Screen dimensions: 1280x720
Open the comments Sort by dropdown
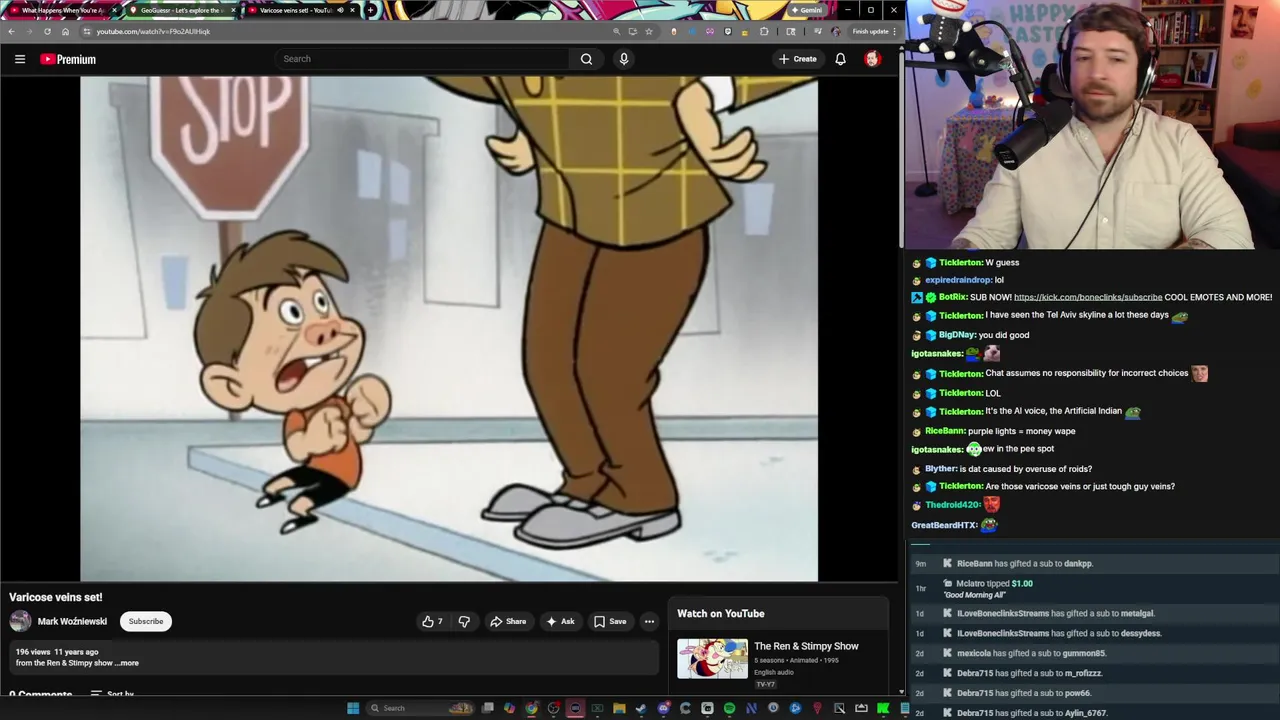(x=112, y=693)
